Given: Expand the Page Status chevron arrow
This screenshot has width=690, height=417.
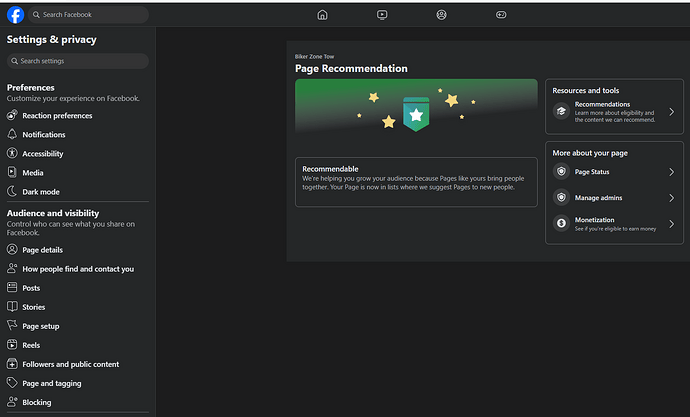Looking at the screenshot, I should click(x=672, y=172).
